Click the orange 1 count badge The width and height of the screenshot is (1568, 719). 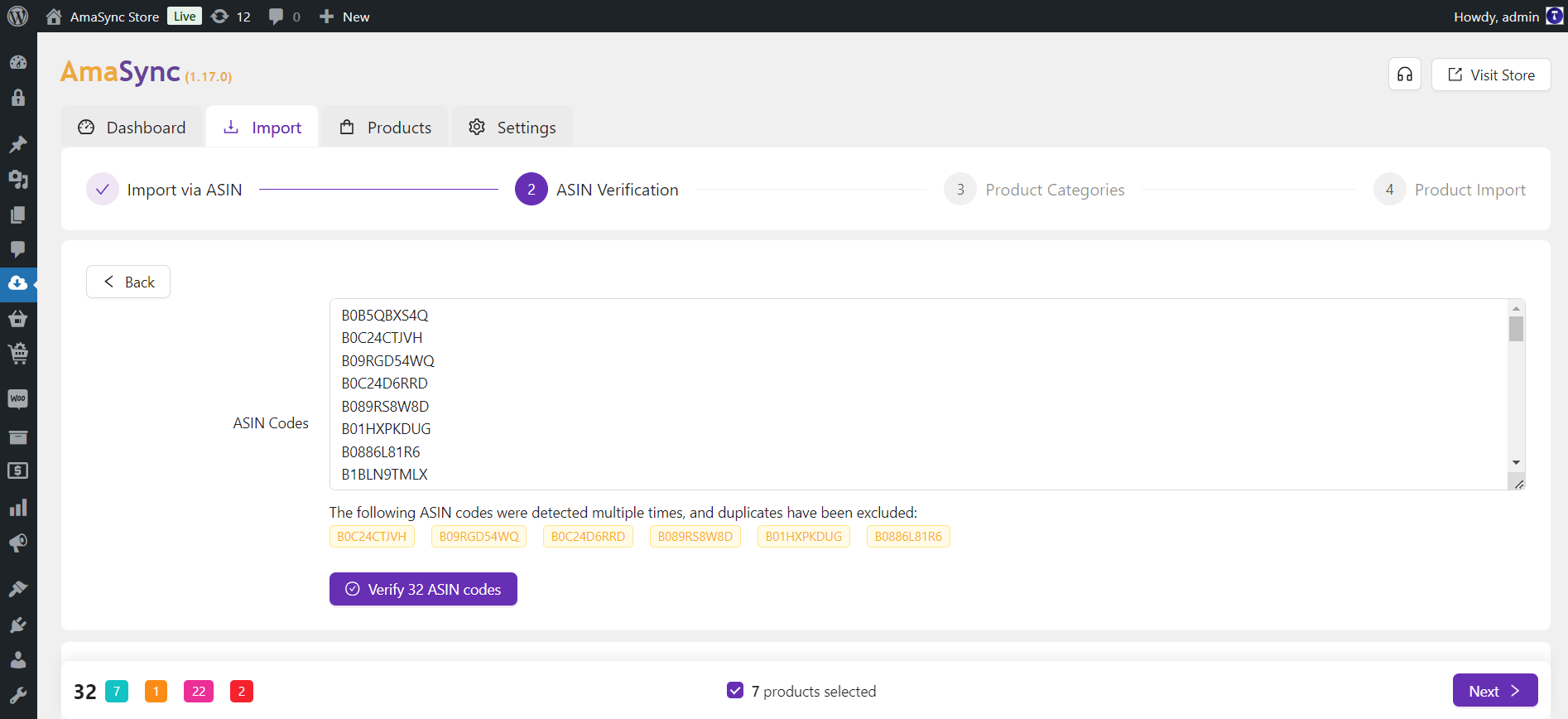point(156,691)
